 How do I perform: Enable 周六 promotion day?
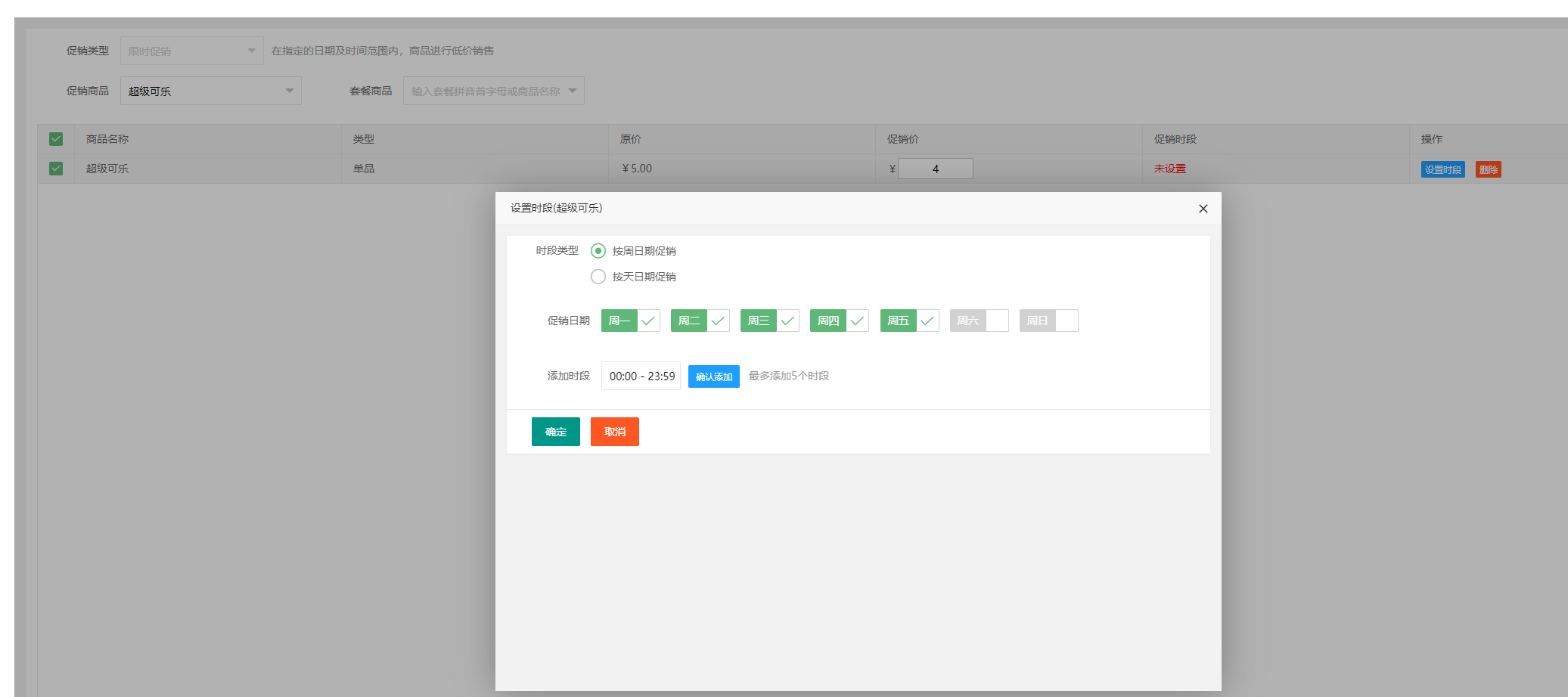coord(979,321)
